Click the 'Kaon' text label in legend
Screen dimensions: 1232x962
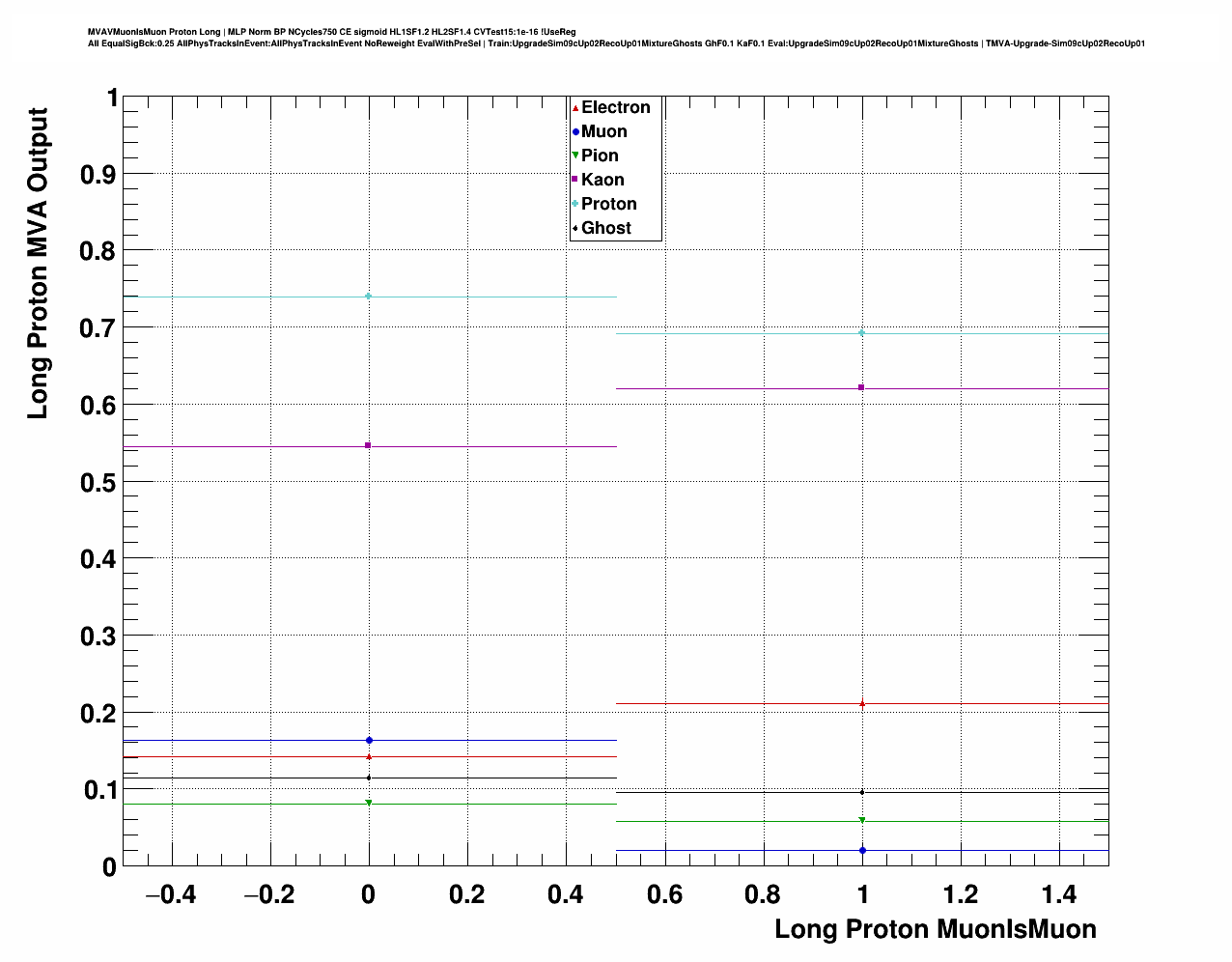(602, 180)
